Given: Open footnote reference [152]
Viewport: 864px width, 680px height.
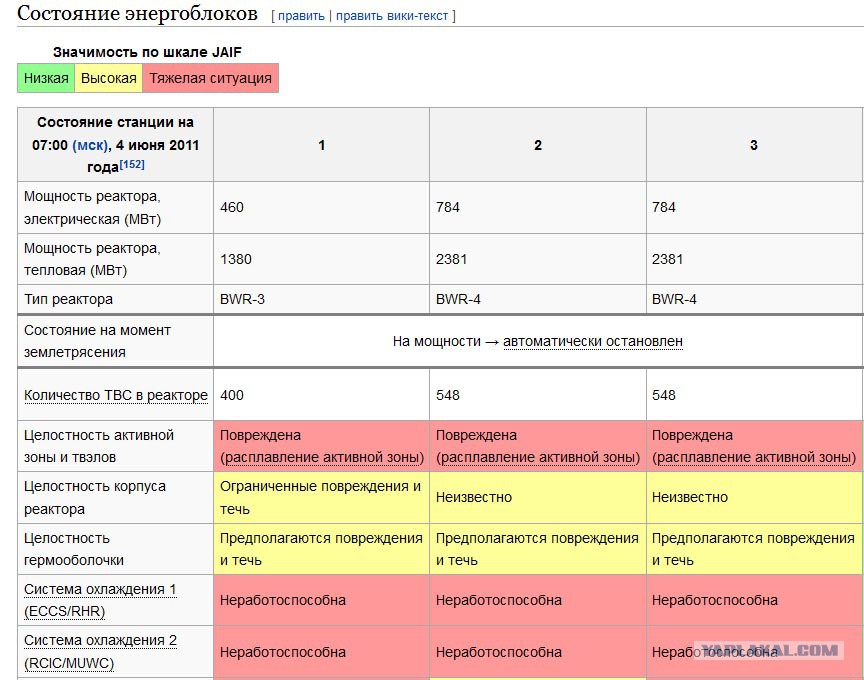Looking at the screenshot, I should (132, 164).
